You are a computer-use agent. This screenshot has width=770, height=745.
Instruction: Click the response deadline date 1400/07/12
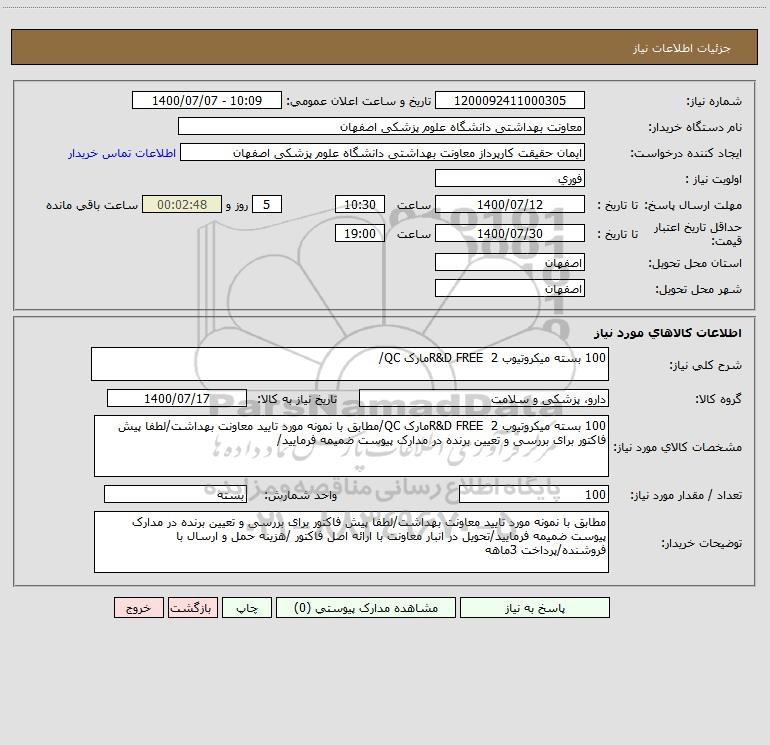510,205
